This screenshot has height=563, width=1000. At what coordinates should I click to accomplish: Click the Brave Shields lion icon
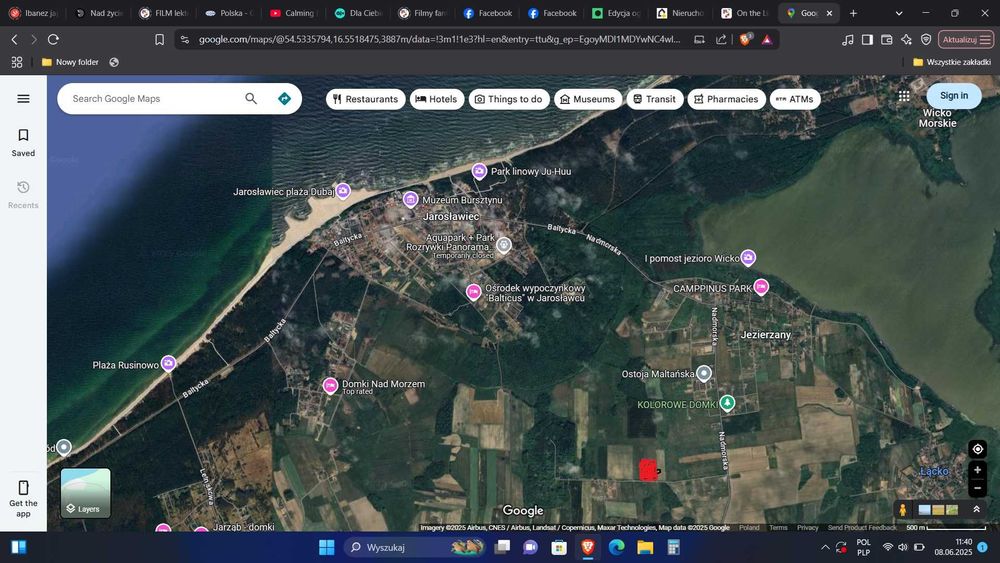745,40
